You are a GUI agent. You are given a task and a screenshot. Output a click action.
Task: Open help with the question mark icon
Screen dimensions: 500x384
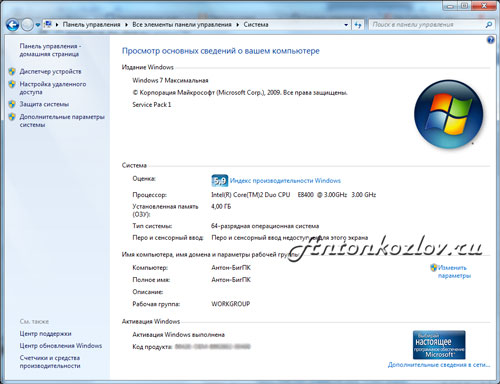point(490,40)
